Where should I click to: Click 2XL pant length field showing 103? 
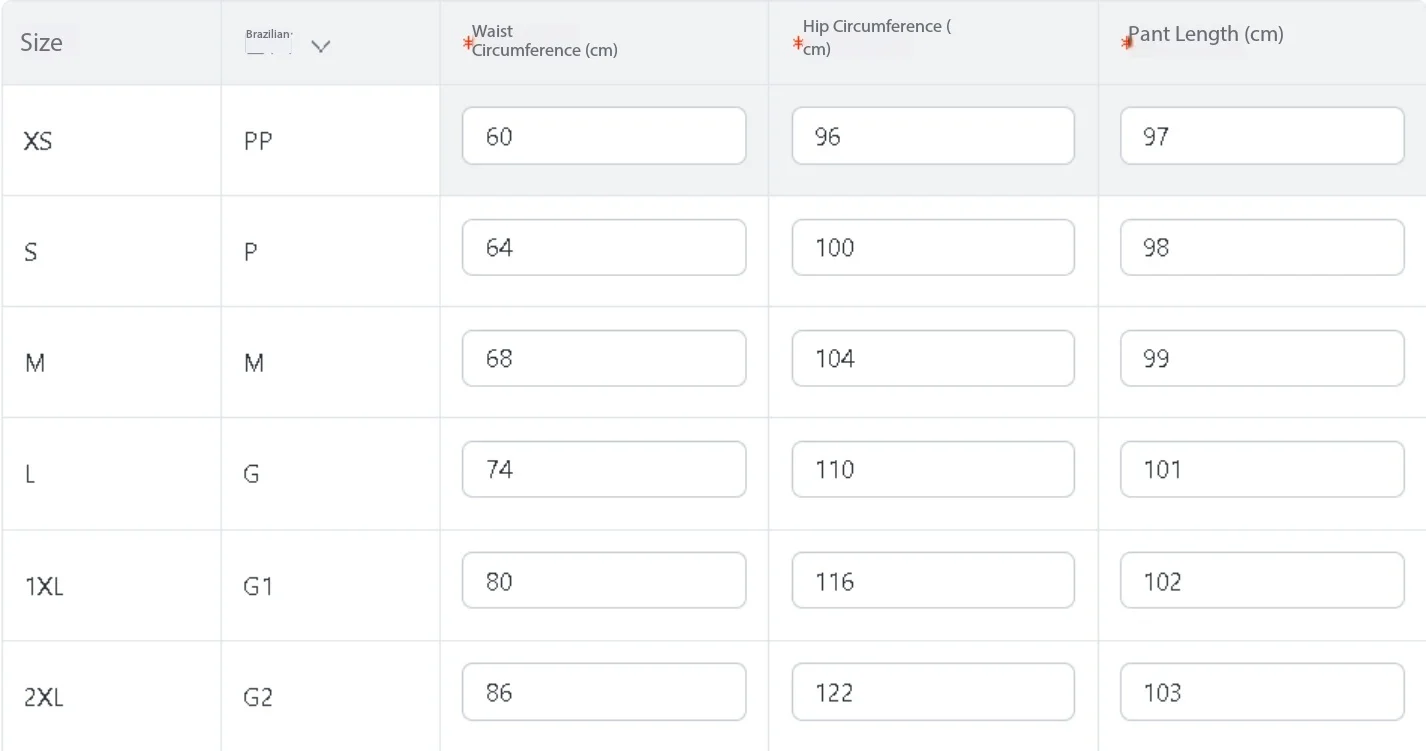(x=1262, y=692)
